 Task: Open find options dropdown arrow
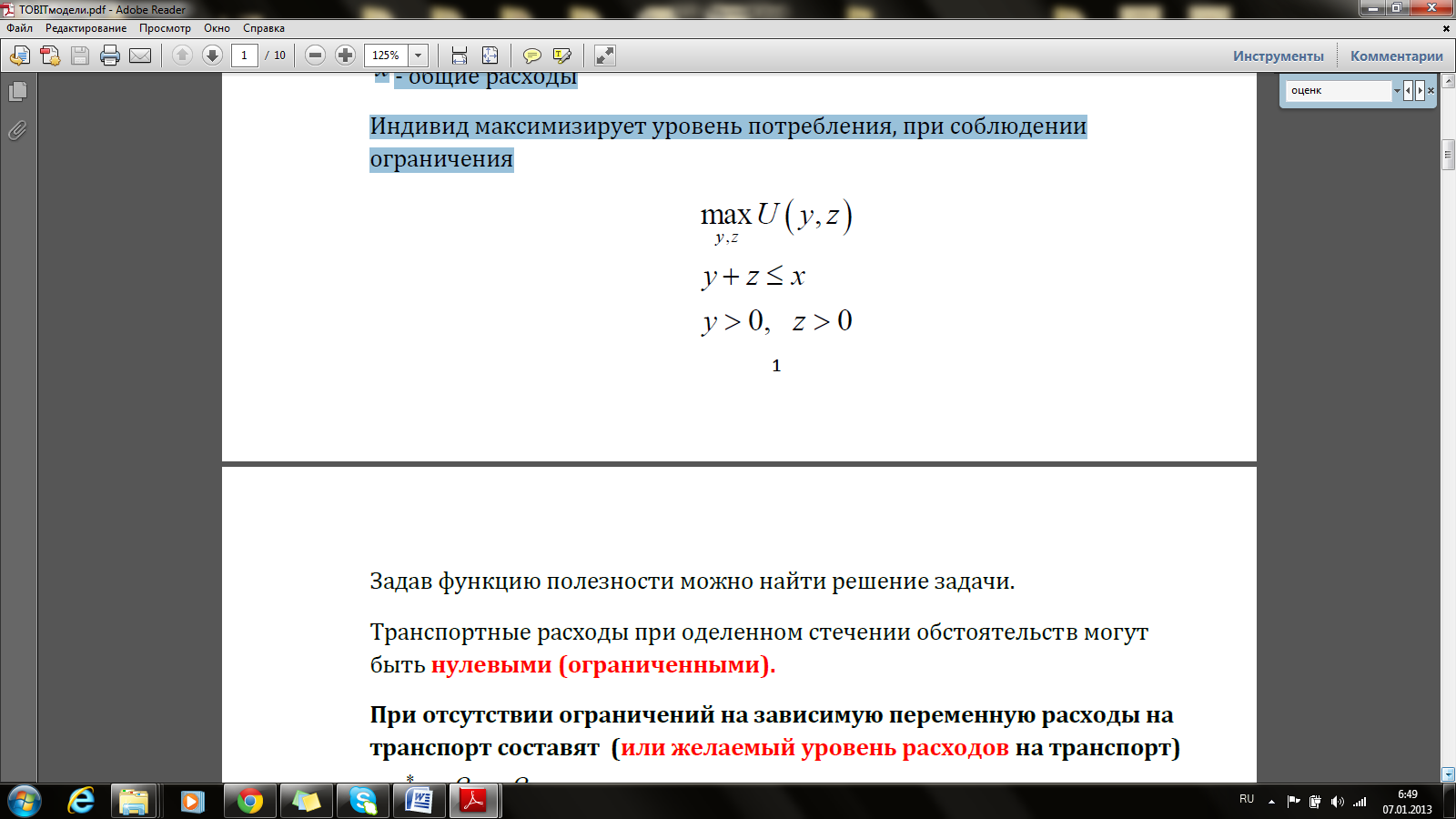[x=1397, y=90]
